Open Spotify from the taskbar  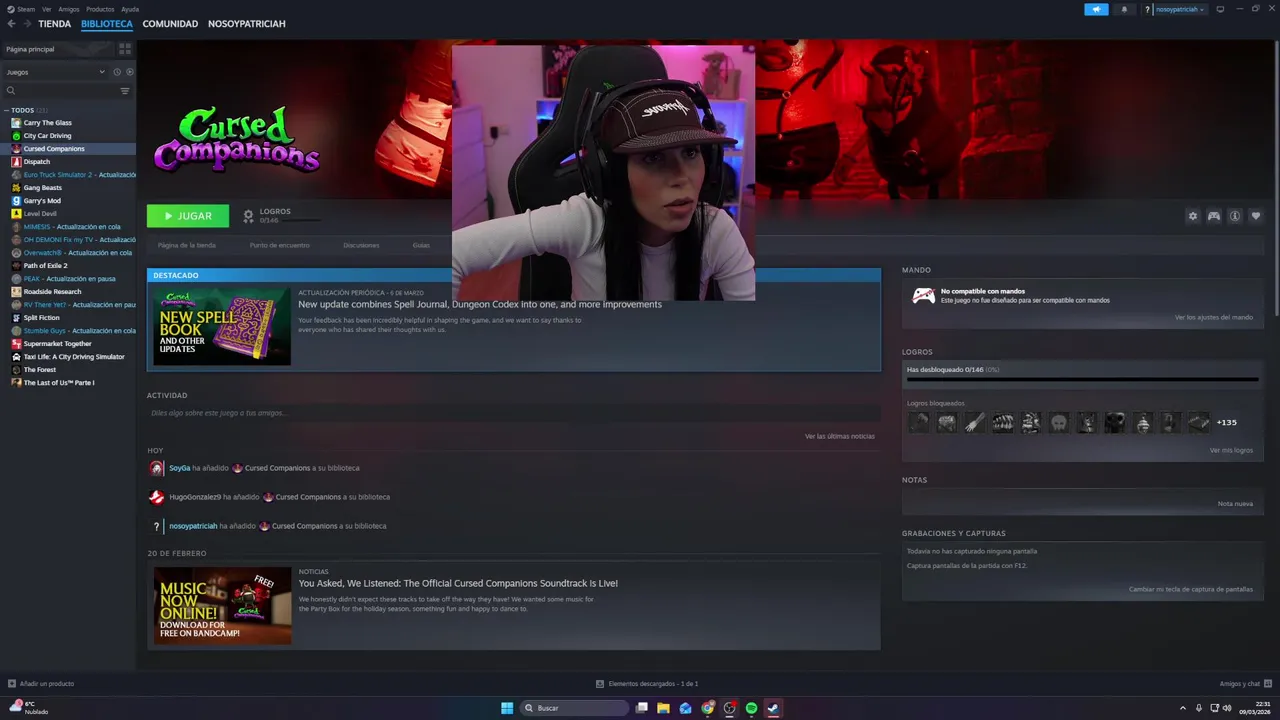751,708
